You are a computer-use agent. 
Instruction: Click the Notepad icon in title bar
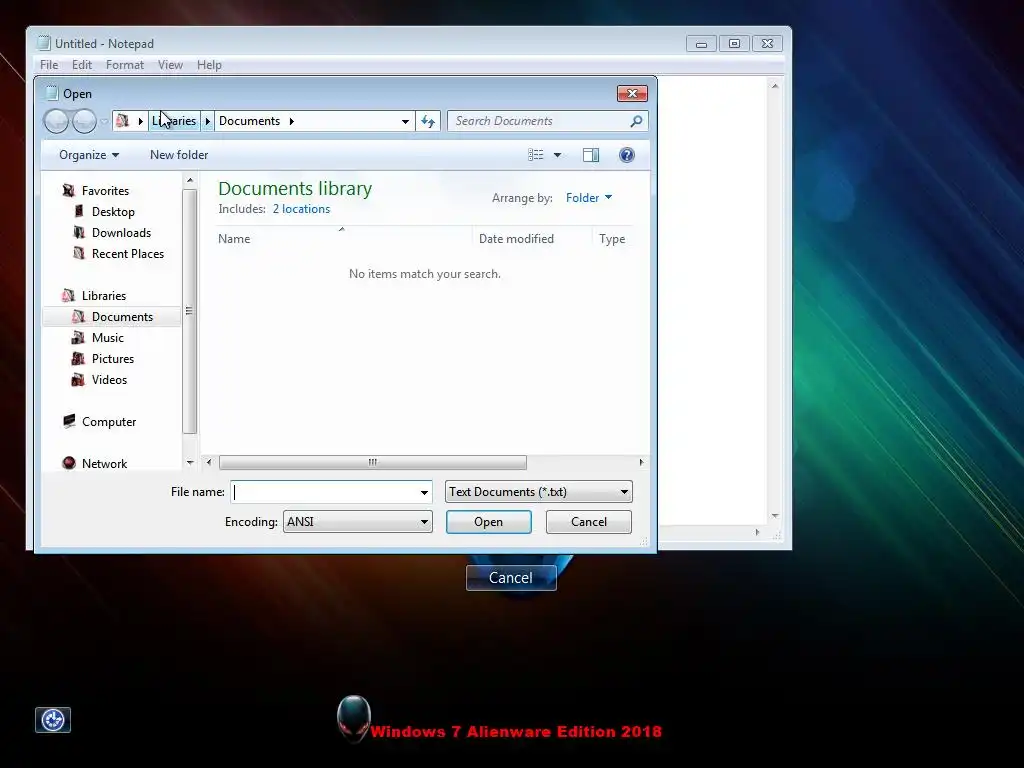point(44,43)
